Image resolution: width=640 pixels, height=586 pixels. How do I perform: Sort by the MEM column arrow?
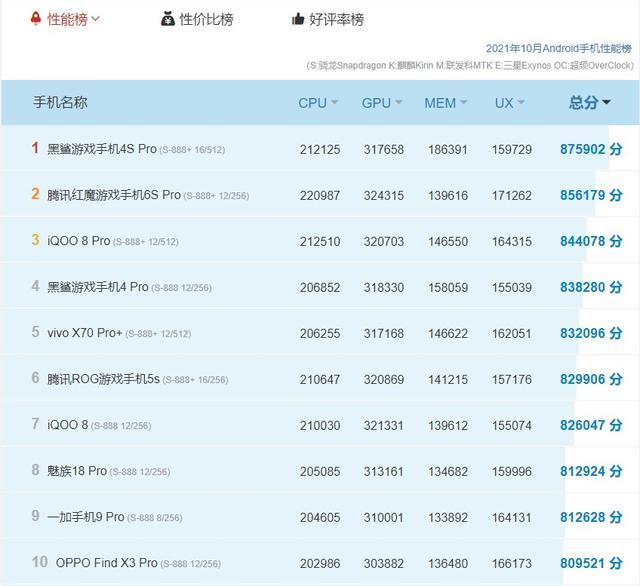click(x=463, y=102)
